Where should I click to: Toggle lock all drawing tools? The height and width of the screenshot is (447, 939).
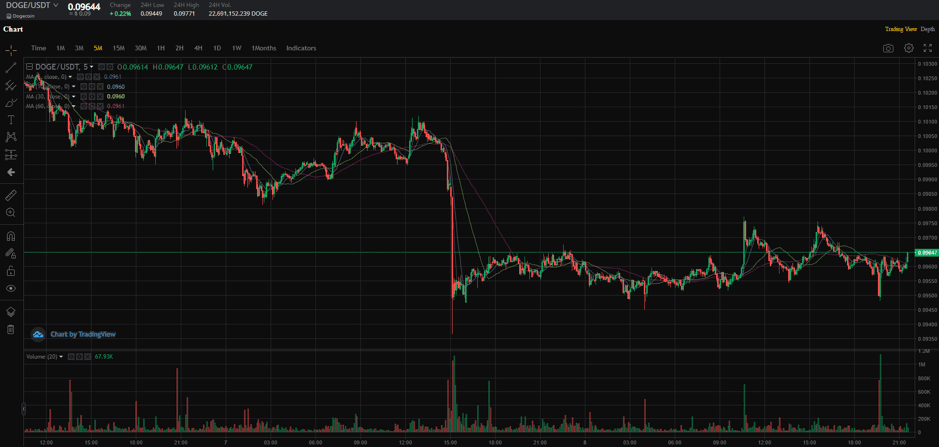(x=11, y=271)
